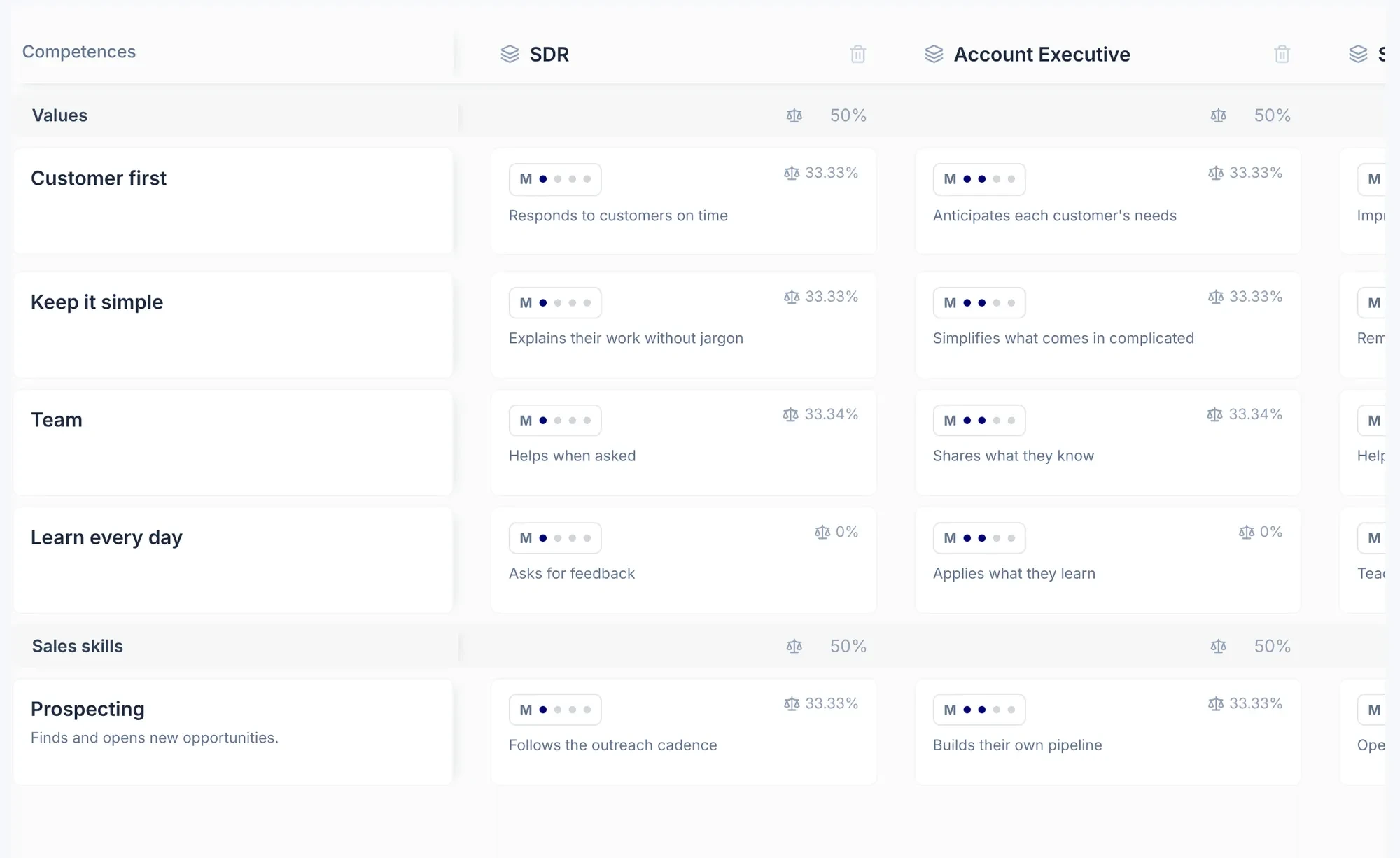This screenshot has height=858, width=1400.
Task: Click scale icon on 'Helps when asked' card
Action: 790,414
